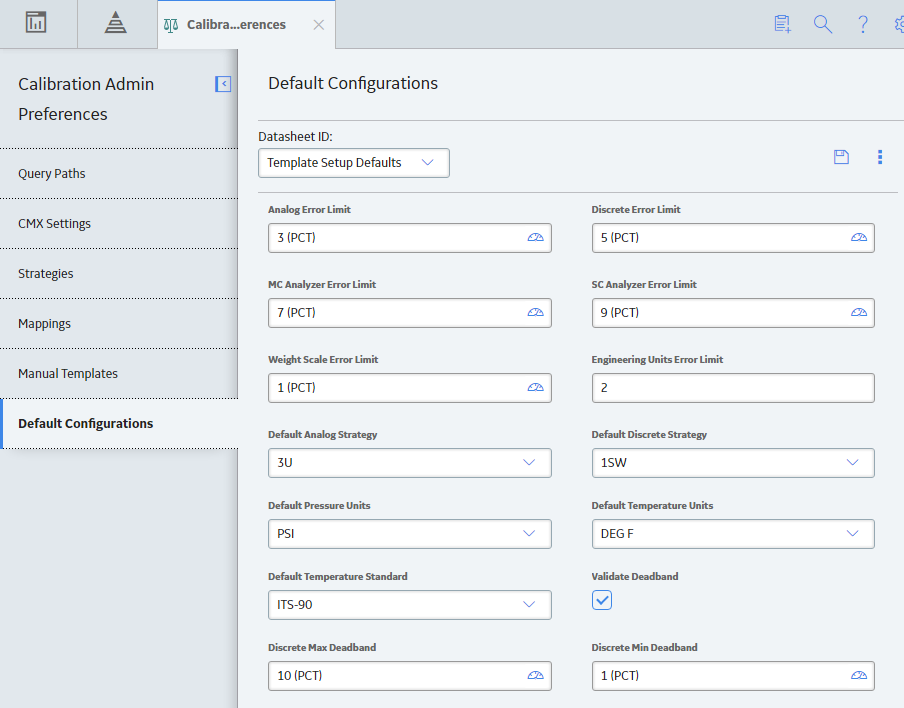Image resolution: width=904 pixels, height=708 pixels.
Task: Select Default Configurations in sidebar
Action: pyautogui.click(x=119, y=424)
